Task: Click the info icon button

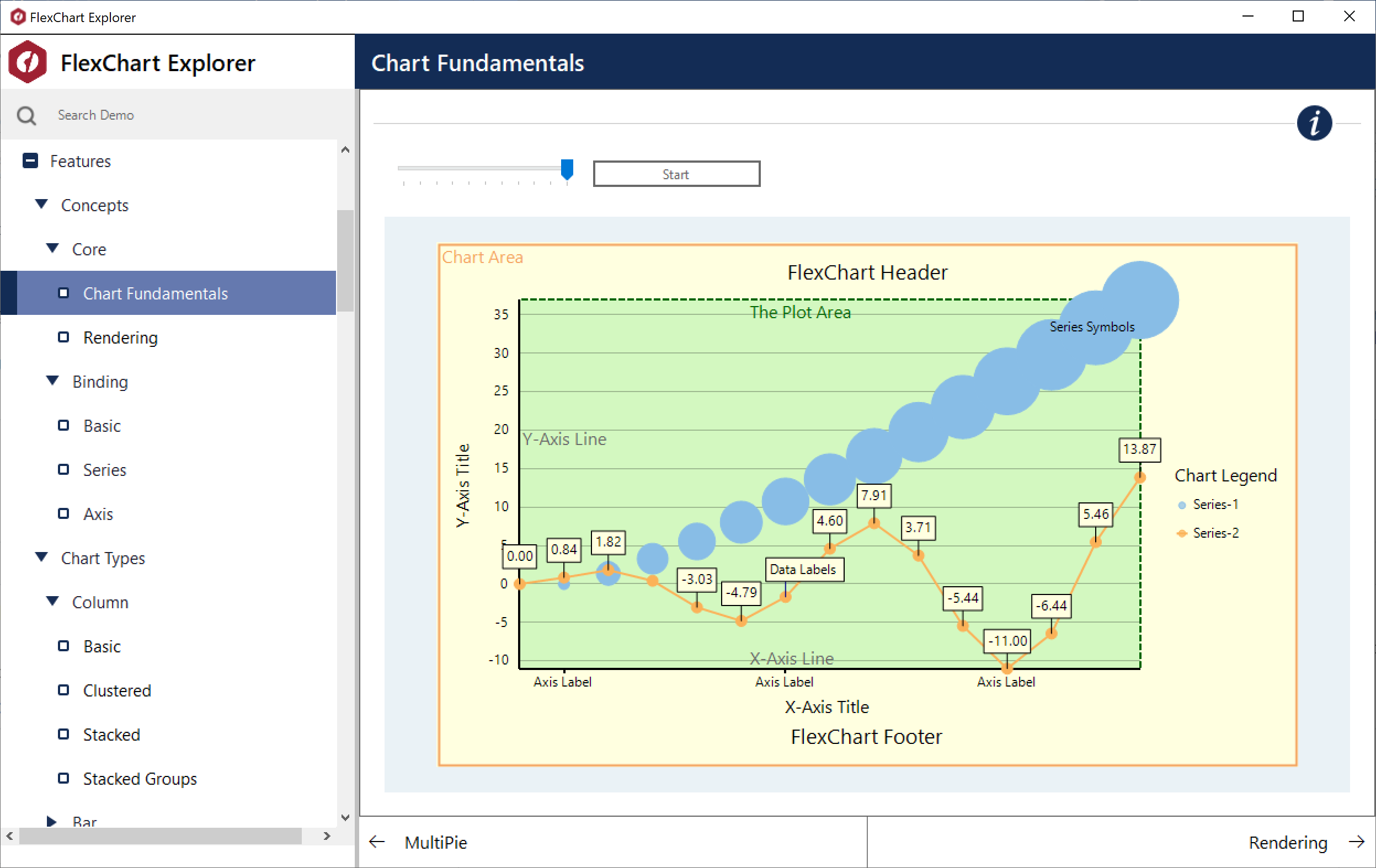Action: coord(1314,123)
